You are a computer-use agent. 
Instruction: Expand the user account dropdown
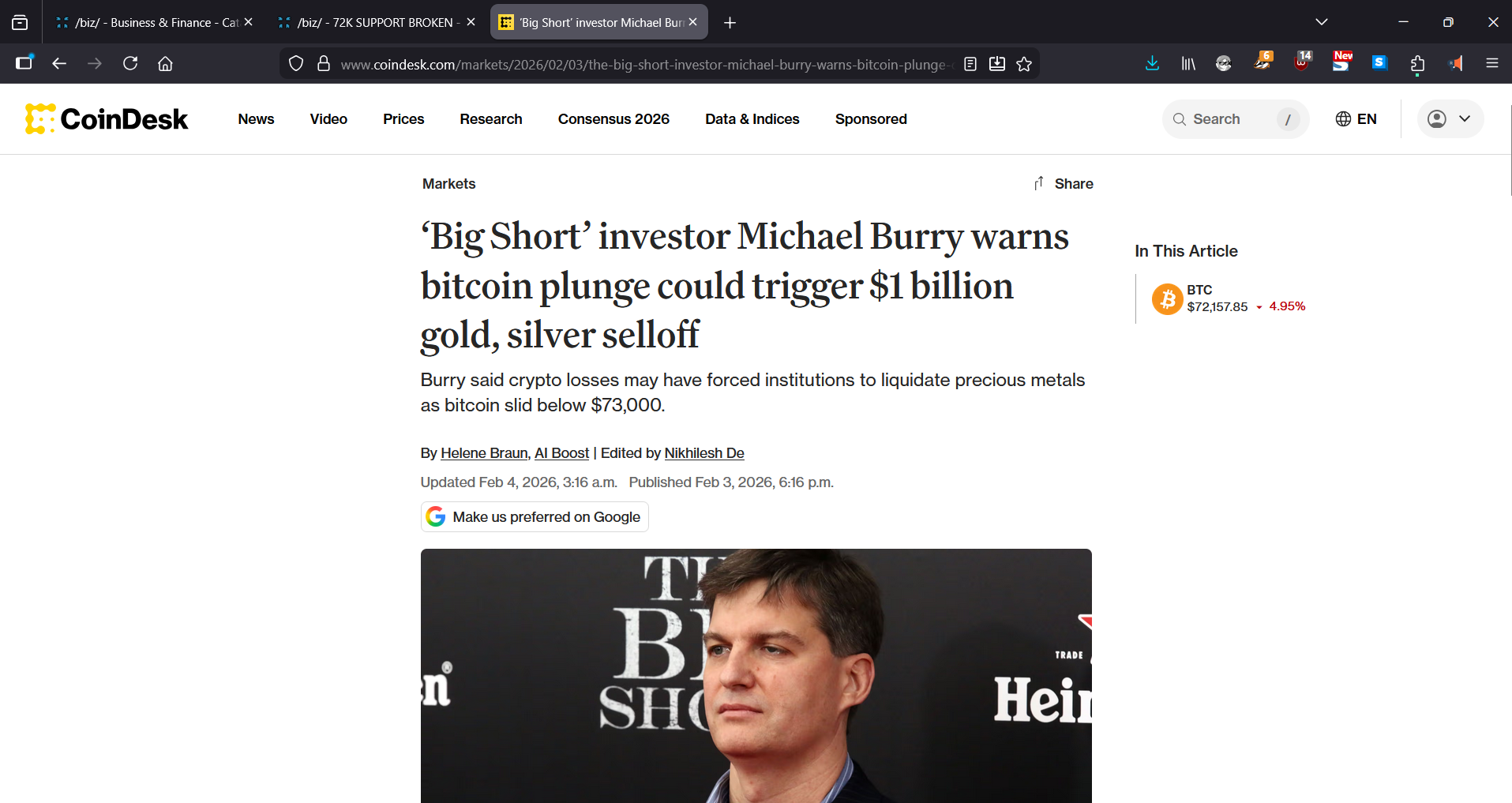pyautogui.click(x=1450, y=119)
